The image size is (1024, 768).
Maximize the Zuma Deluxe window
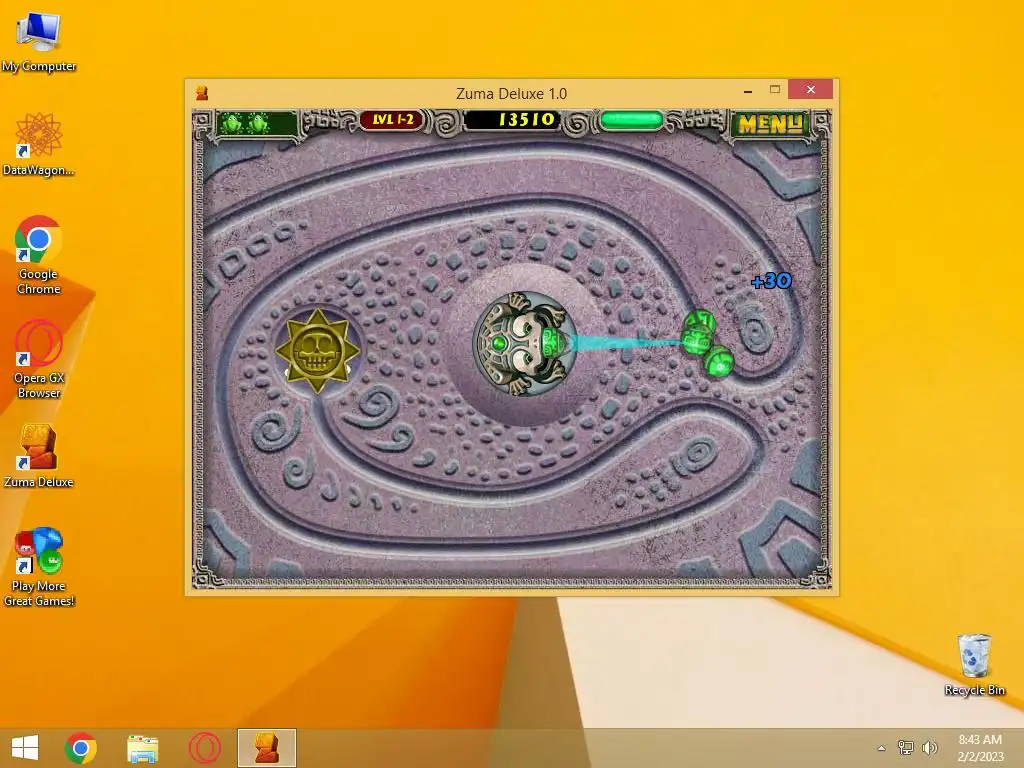pyautogui.click(x=775, y=89)
